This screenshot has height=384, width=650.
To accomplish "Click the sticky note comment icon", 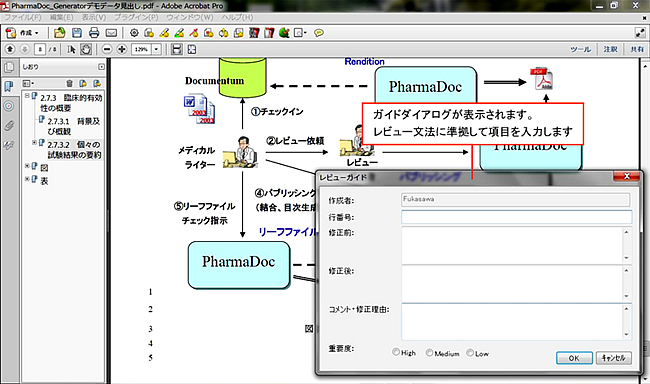I will (x=319, y=33).
